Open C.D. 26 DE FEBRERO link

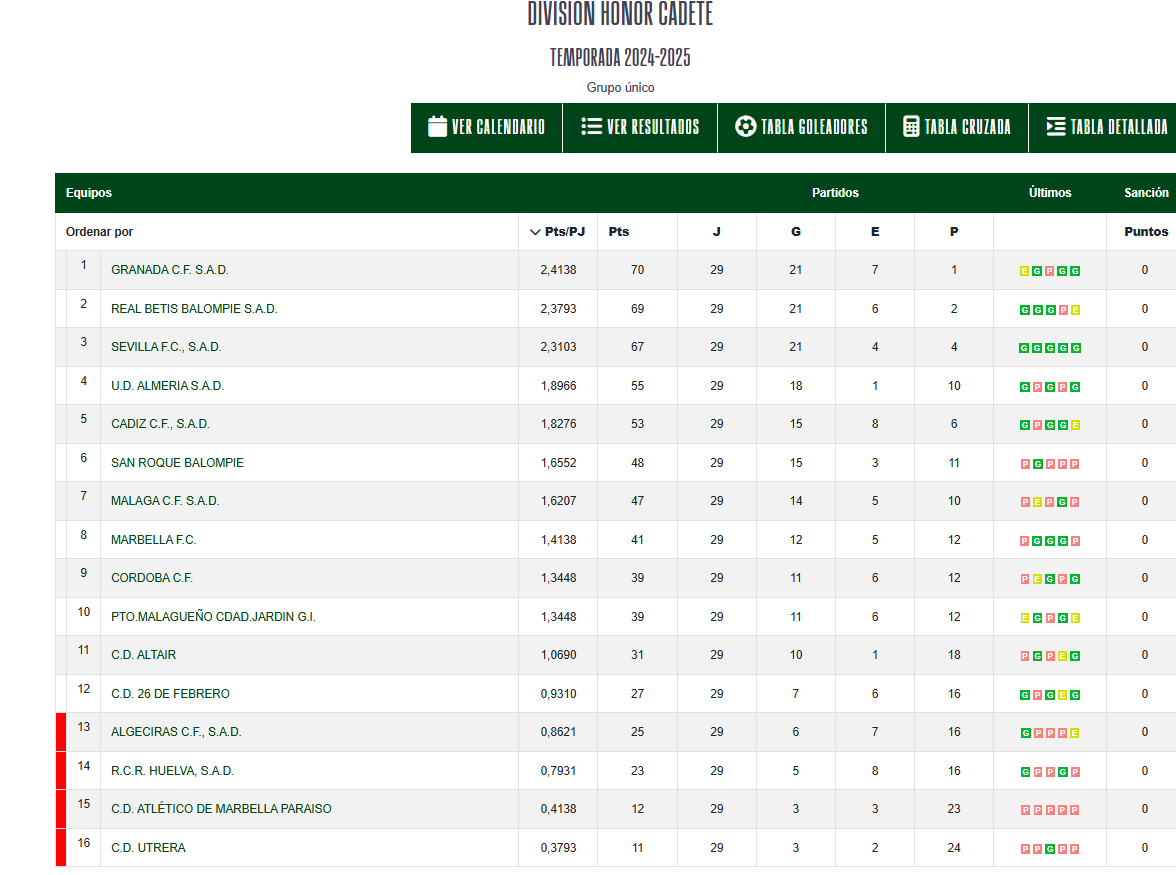[170, 694]
